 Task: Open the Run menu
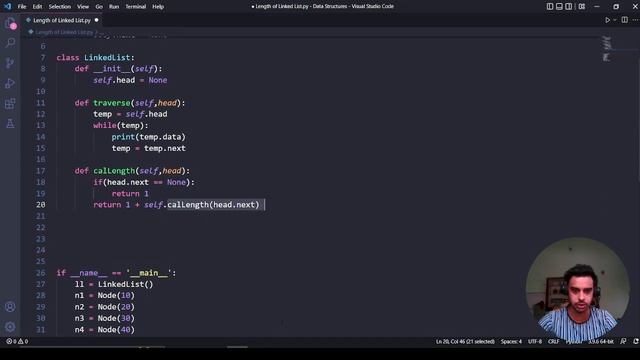pyautogui.click(x=114, y=7)
